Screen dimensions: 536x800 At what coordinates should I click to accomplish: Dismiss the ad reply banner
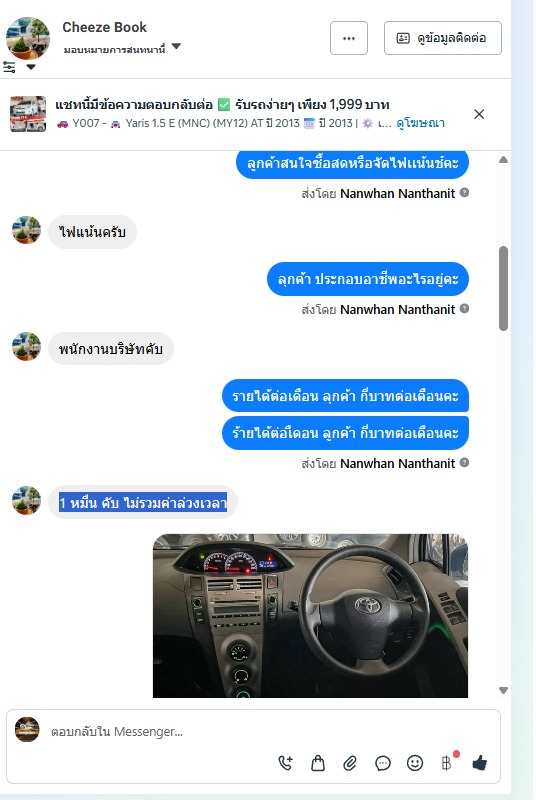click(479, 114)
